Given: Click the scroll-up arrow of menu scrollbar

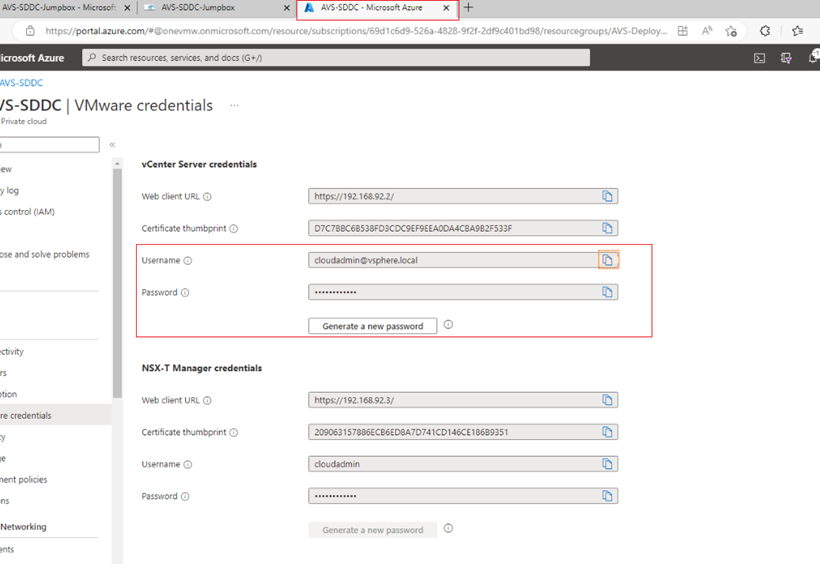Looking at the screenshot, I should (117, 164).
